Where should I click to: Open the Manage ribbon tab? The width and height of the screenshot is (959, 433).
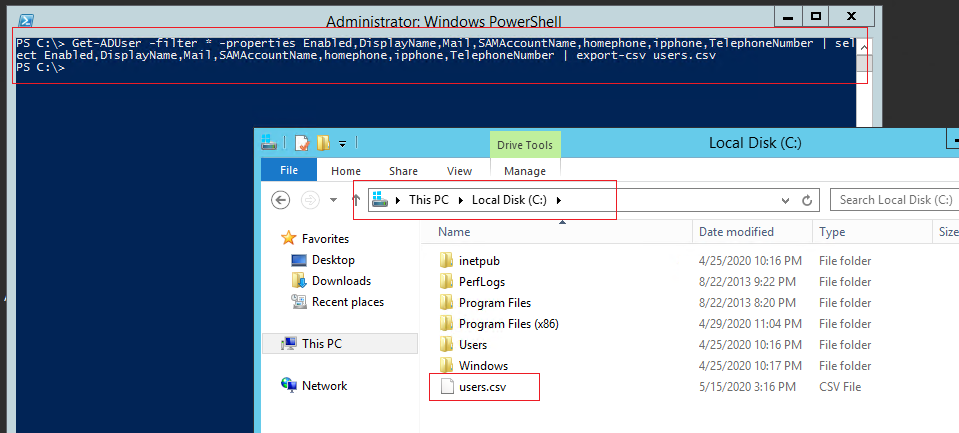(x=525, y=171)
